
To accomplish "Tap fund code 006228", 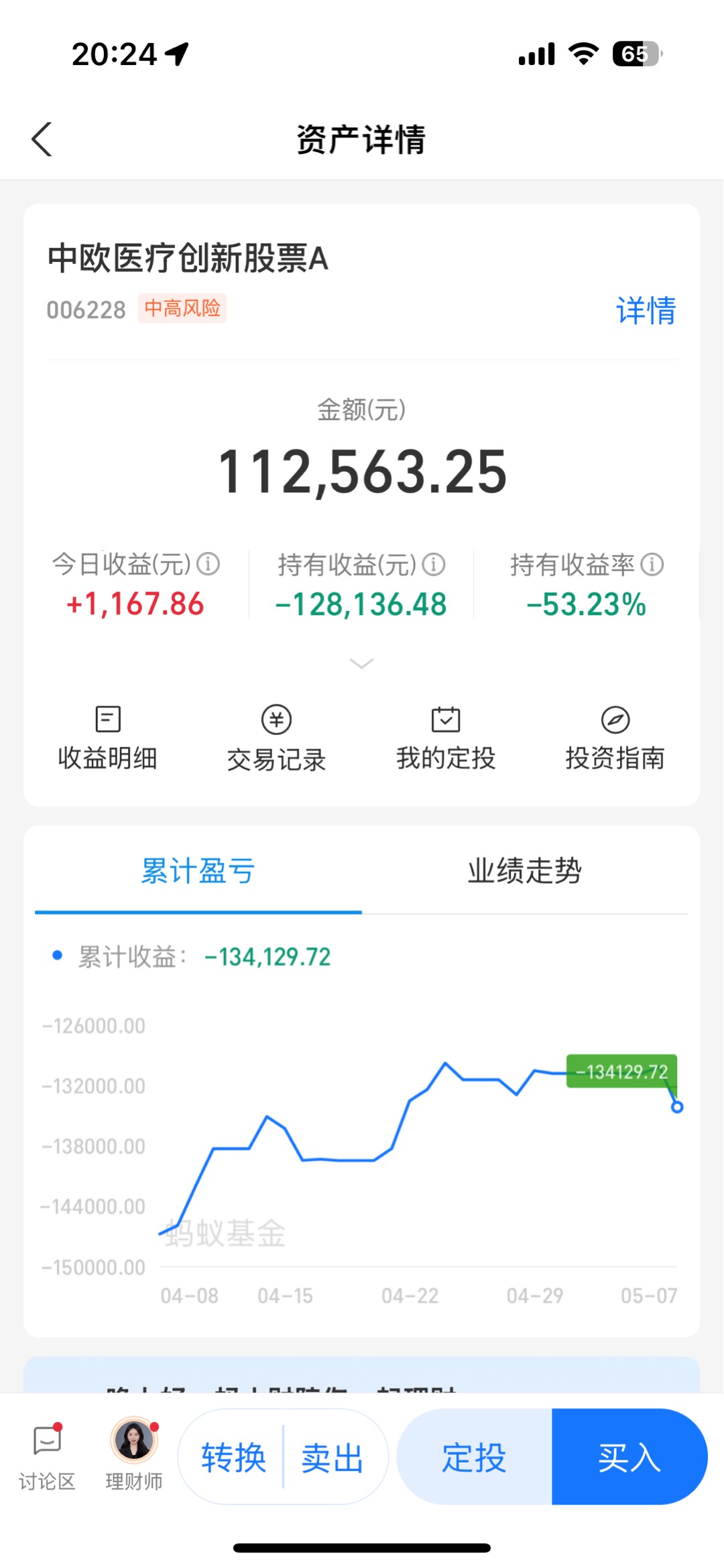I will [86, 310].
